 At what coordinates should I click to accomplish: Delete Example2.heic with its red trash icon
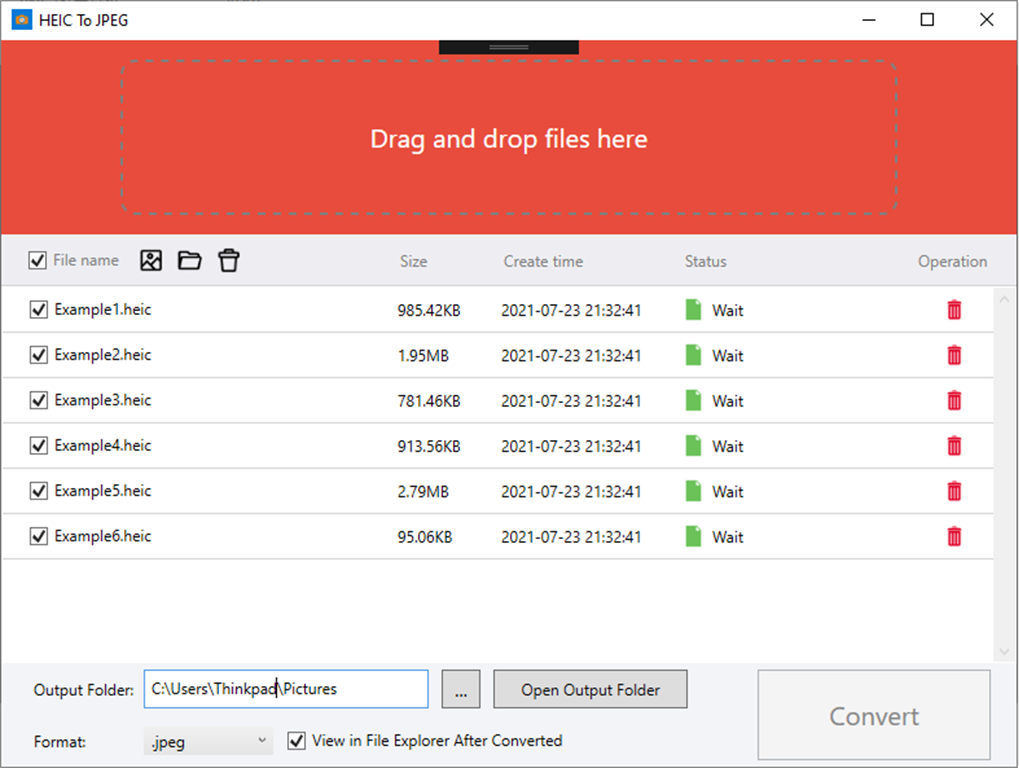[954, 355]
